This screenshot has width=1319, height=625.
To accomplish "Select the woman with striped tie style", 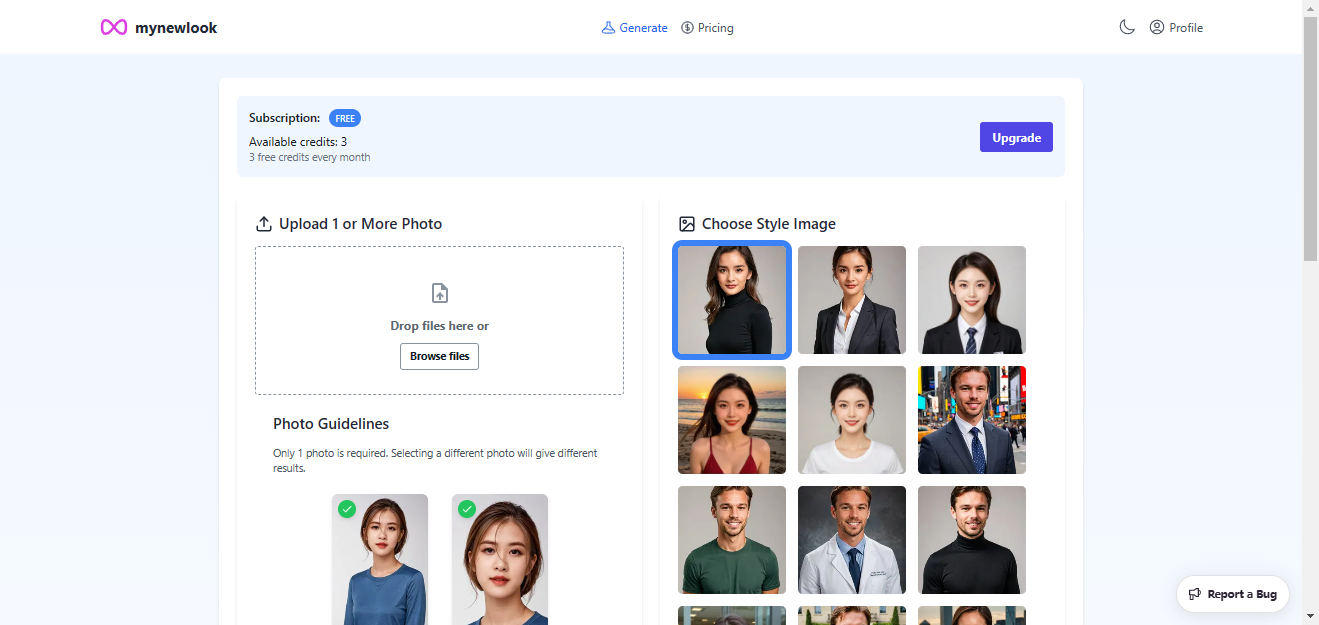I will pyautogui.click(x=972, y=300).
